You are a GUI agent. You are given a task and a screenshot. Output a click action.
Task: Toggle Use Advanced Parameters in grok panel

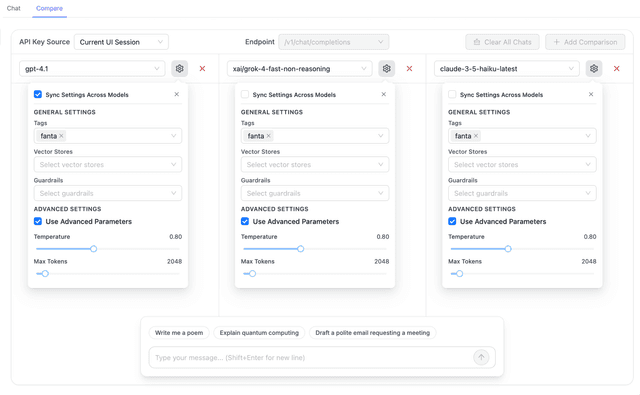pyautogui.click(x=245, y=222)
